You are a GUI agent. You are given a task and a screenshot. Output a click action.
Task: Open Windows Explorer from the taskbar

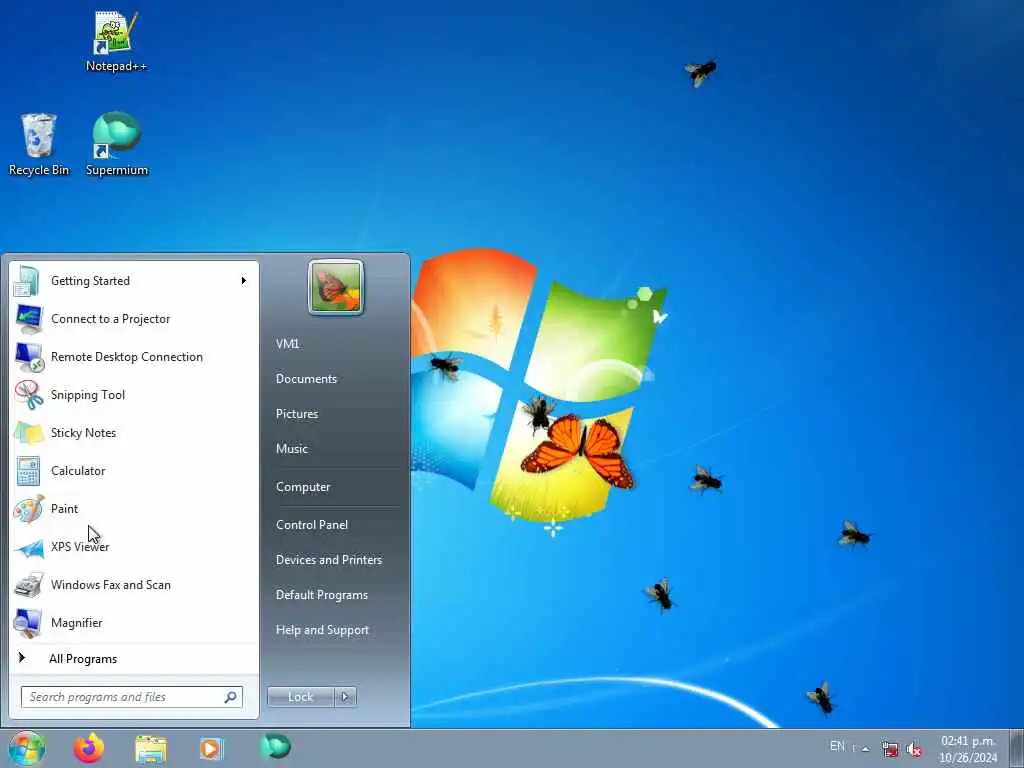click(x=151, y=748)
